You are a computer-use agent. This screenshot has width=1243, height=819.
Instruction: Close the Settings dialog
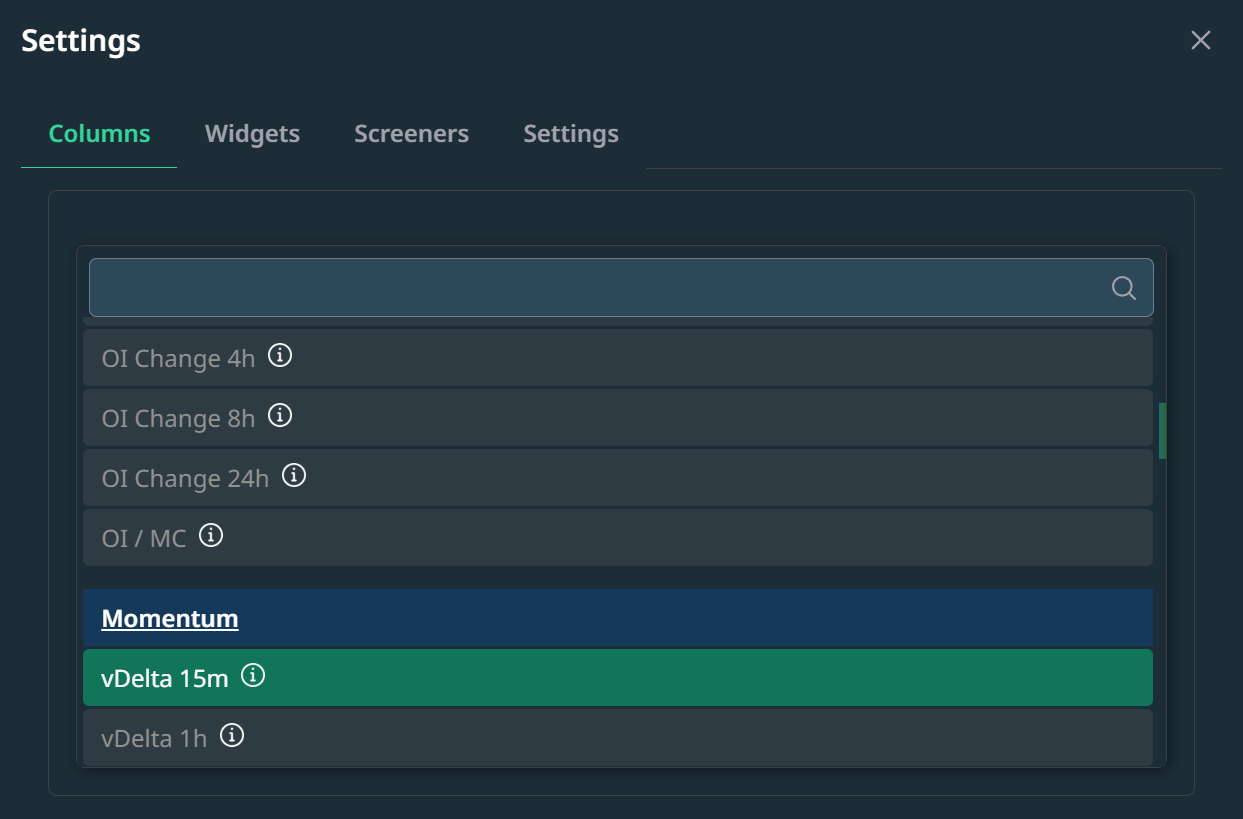pos(1200,40)
